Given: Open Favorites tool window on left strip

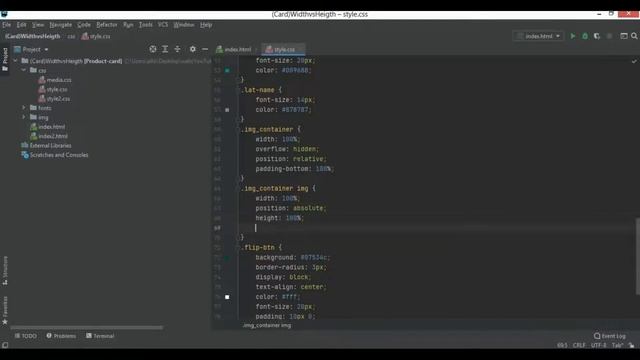Looking at the screenshot, I should click(x=5, y=310).
